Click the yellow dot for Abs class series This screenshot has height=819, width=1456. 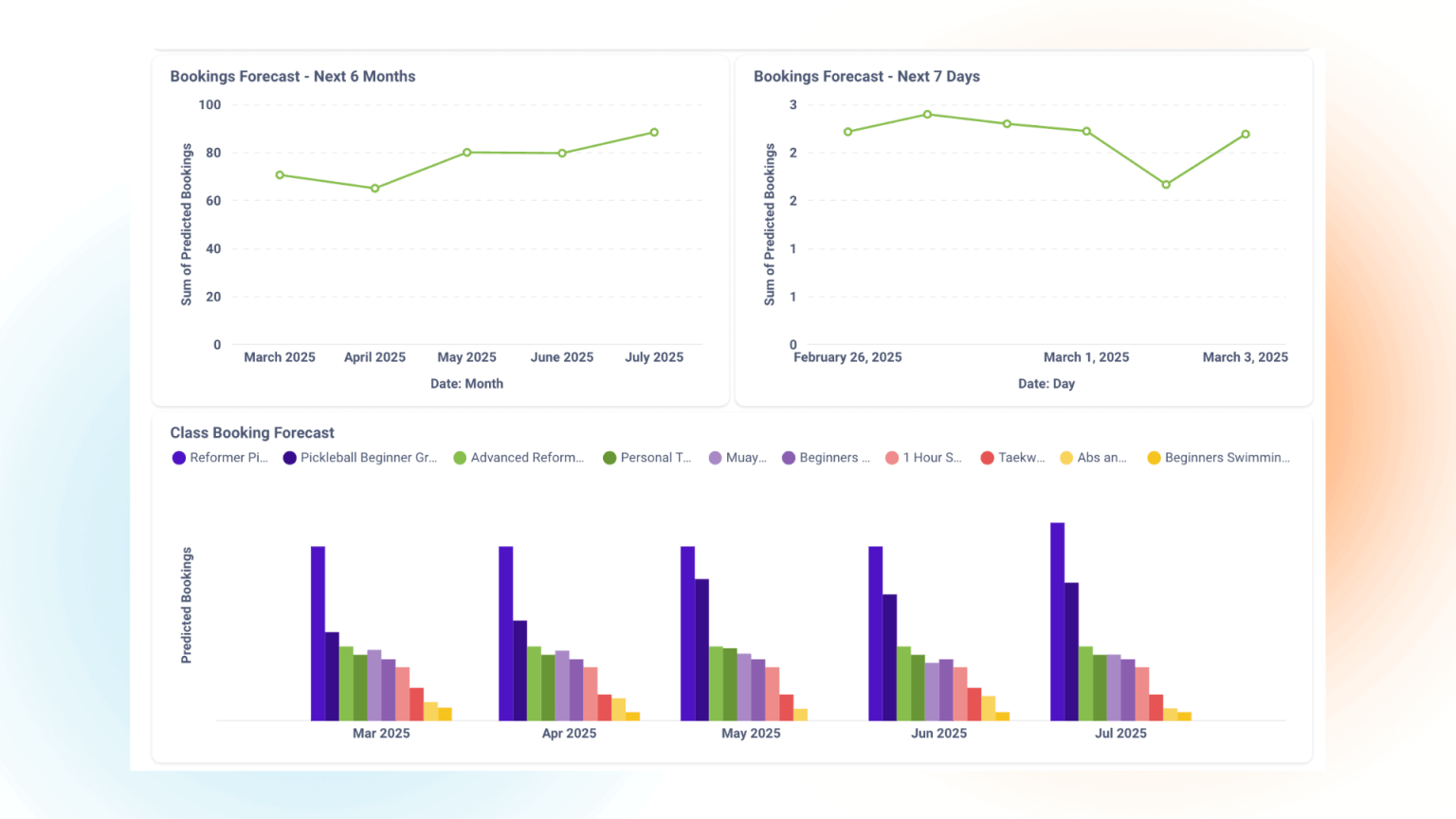pos(1065,457)
